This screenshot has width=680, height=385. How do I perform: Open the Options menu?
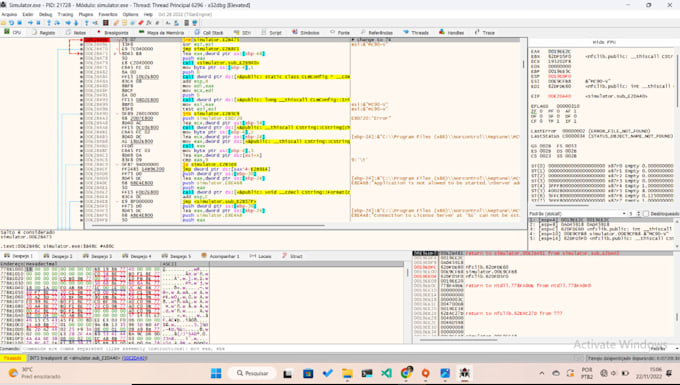click(x=130, y=14)
